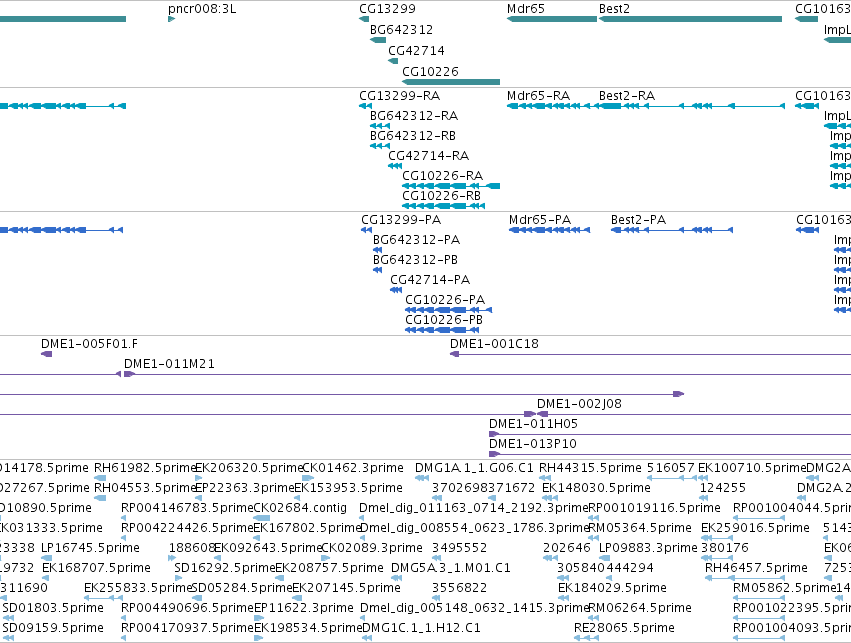Select the CG10226-RA transcript glyph
The height and width of the screenshot is (643, 851).
[451, 186]
